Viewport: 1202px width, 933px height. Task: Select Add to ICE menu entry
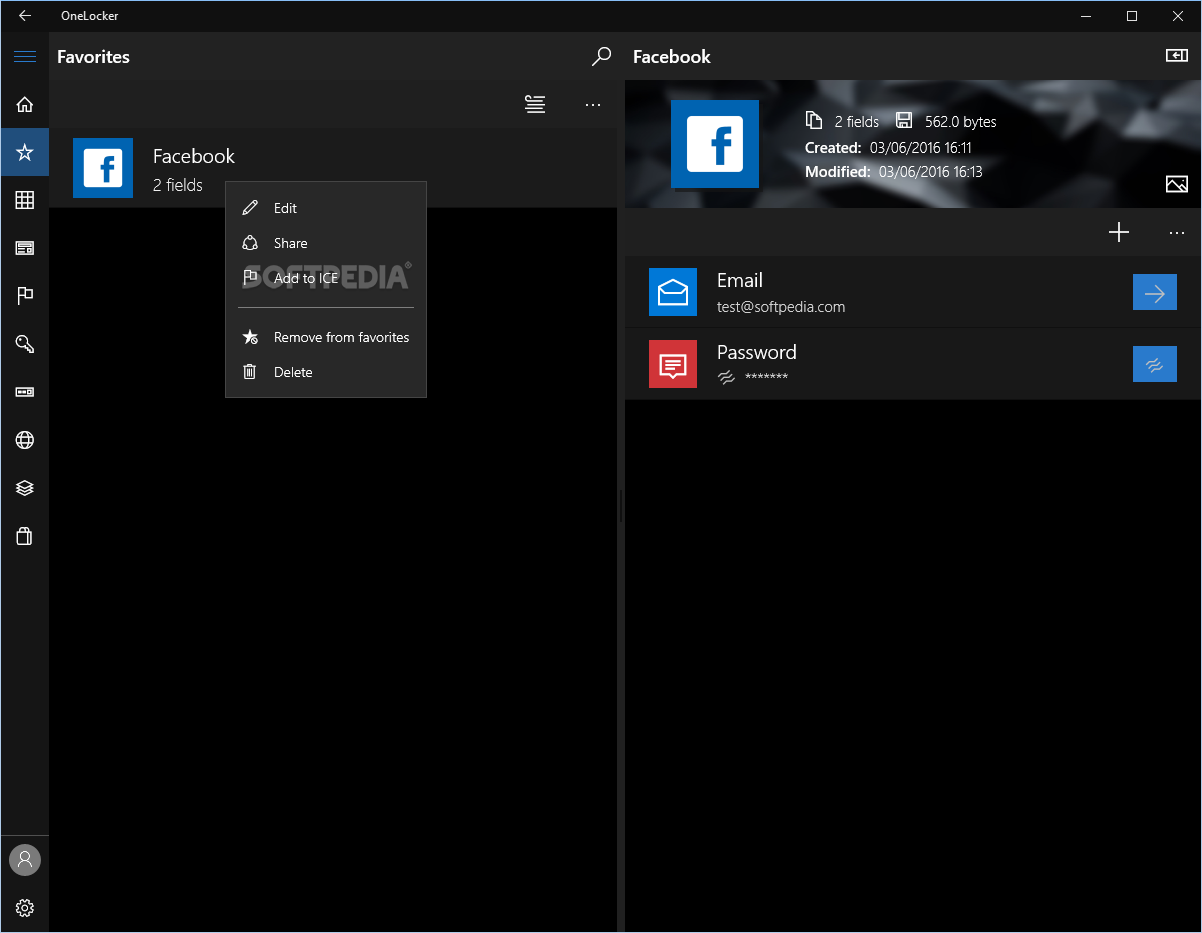[326, 278]
